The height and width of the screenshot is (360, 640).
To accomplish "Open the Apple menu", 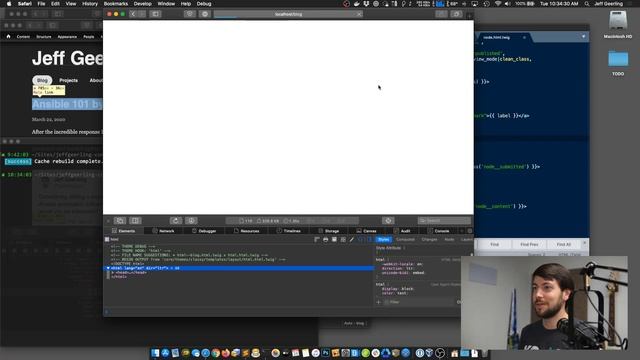I will pyautogui.click(x=9, y=4).
